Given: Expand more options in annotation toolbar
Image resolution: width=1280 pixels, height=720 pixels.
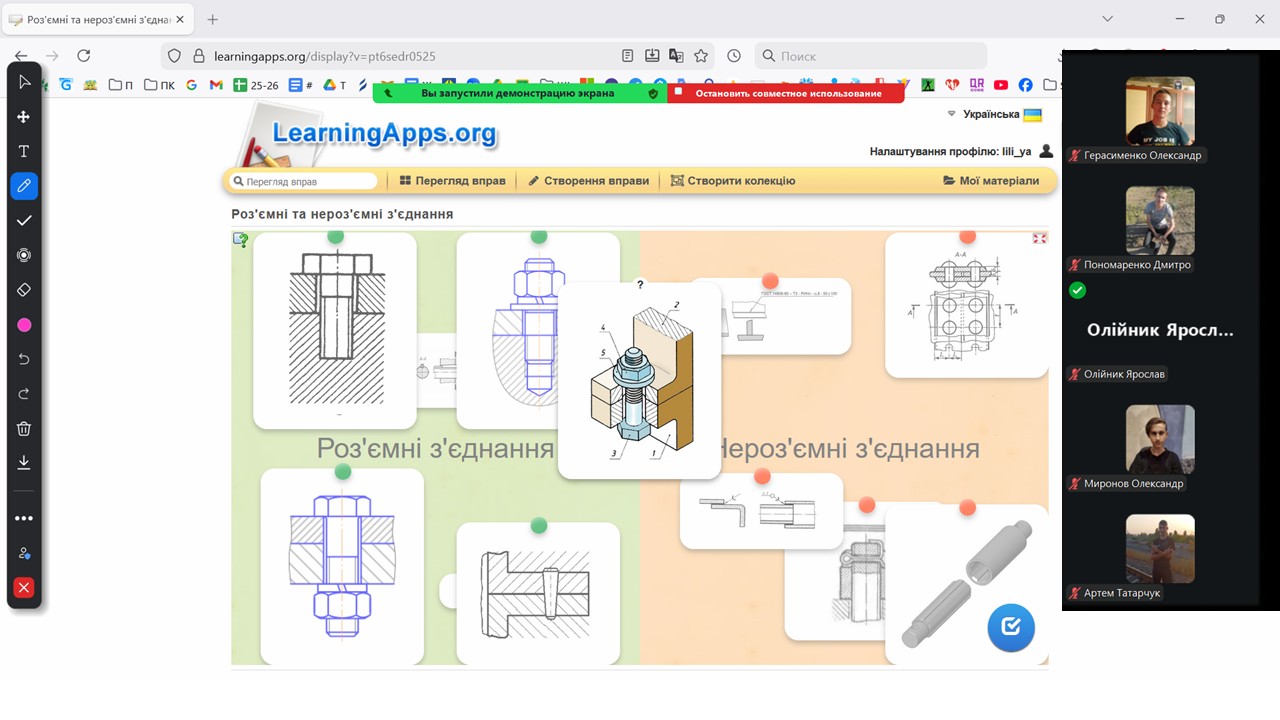Looking at the screenshot, I should tap(24, 518).
